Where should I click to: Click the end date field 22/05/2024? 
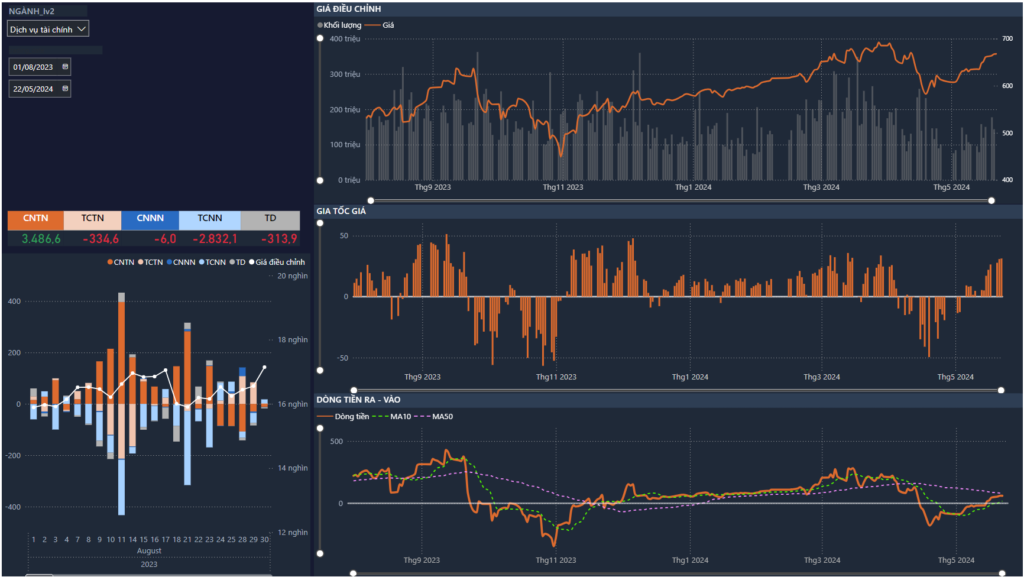coord(33,89)
